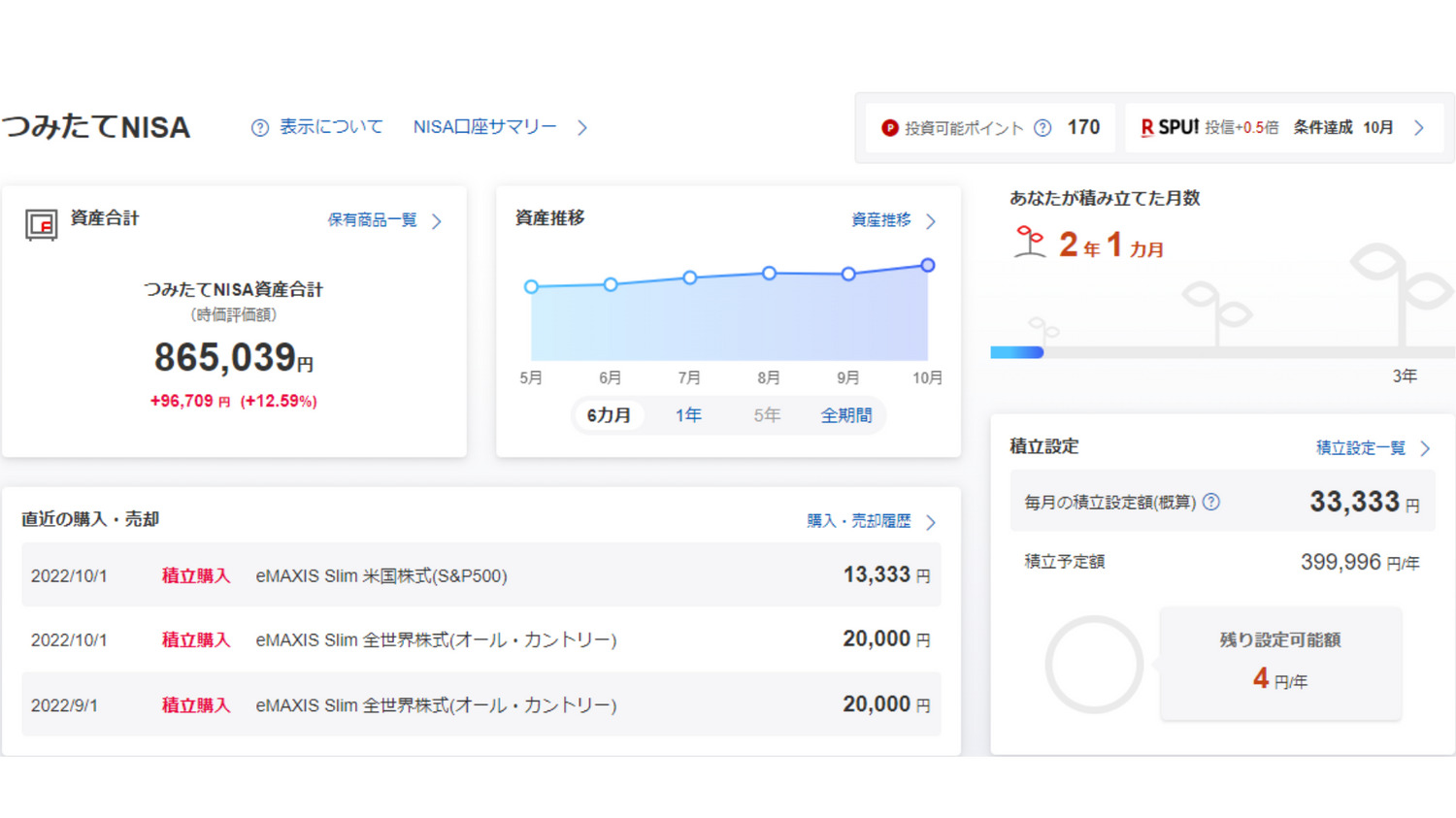This screenshot has height=818, width=1456.
Task: Open the 表示について link
Action: pos(331,127)
